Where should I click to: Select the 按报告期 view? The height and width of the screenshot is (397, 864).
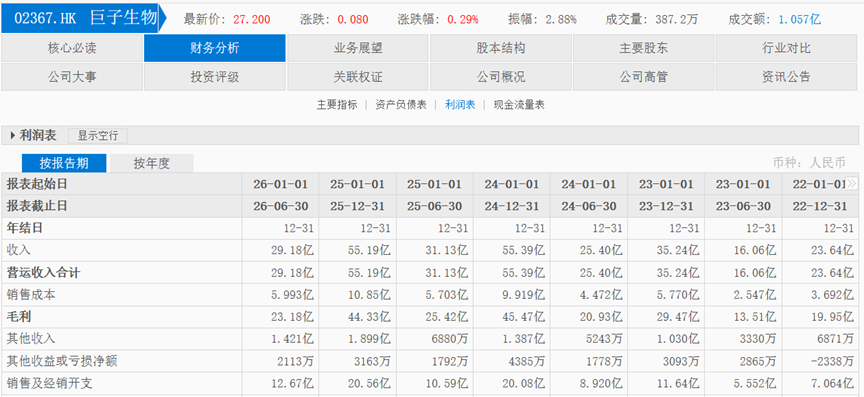64,163
